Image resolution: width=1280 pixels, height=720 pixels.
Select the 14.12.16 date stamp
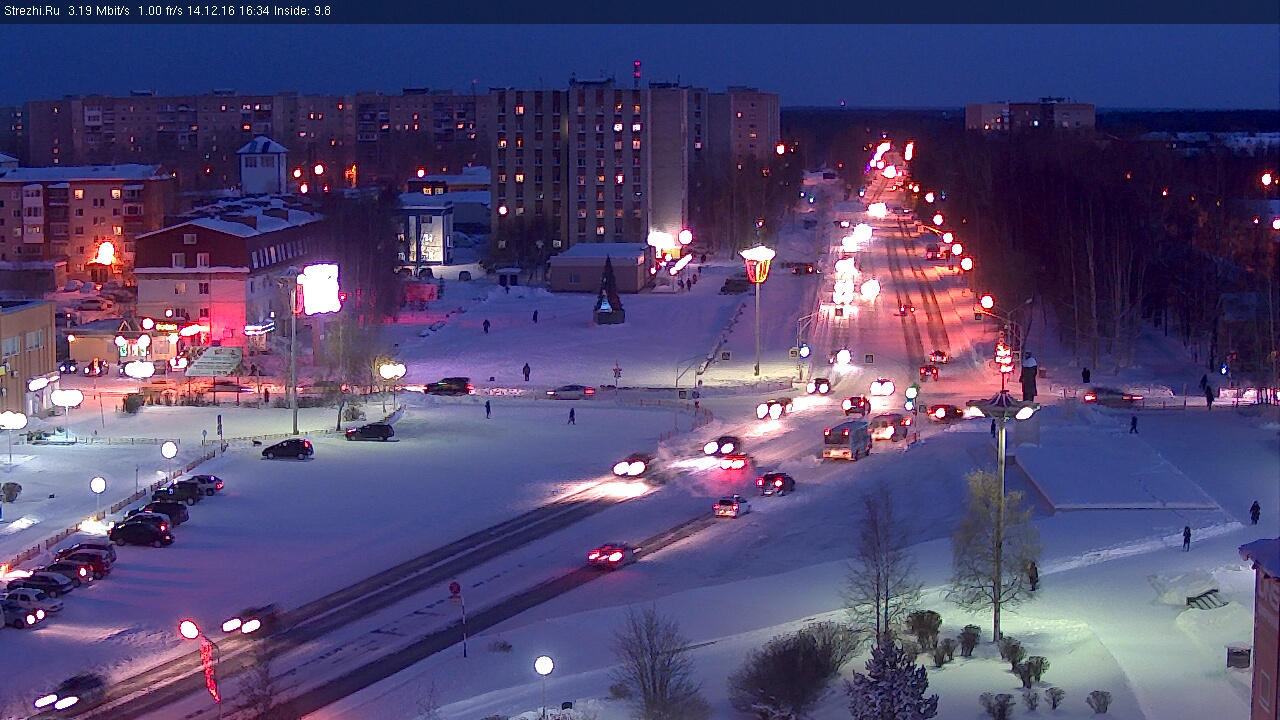coord(212,11)
